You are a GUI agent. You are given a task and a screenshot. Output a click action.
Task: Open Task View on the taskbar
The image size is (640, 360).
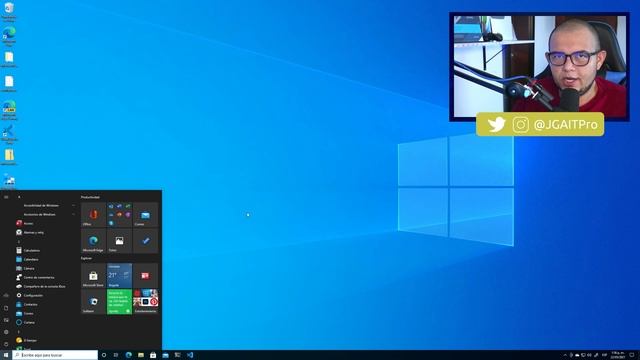tap(116, 355)
